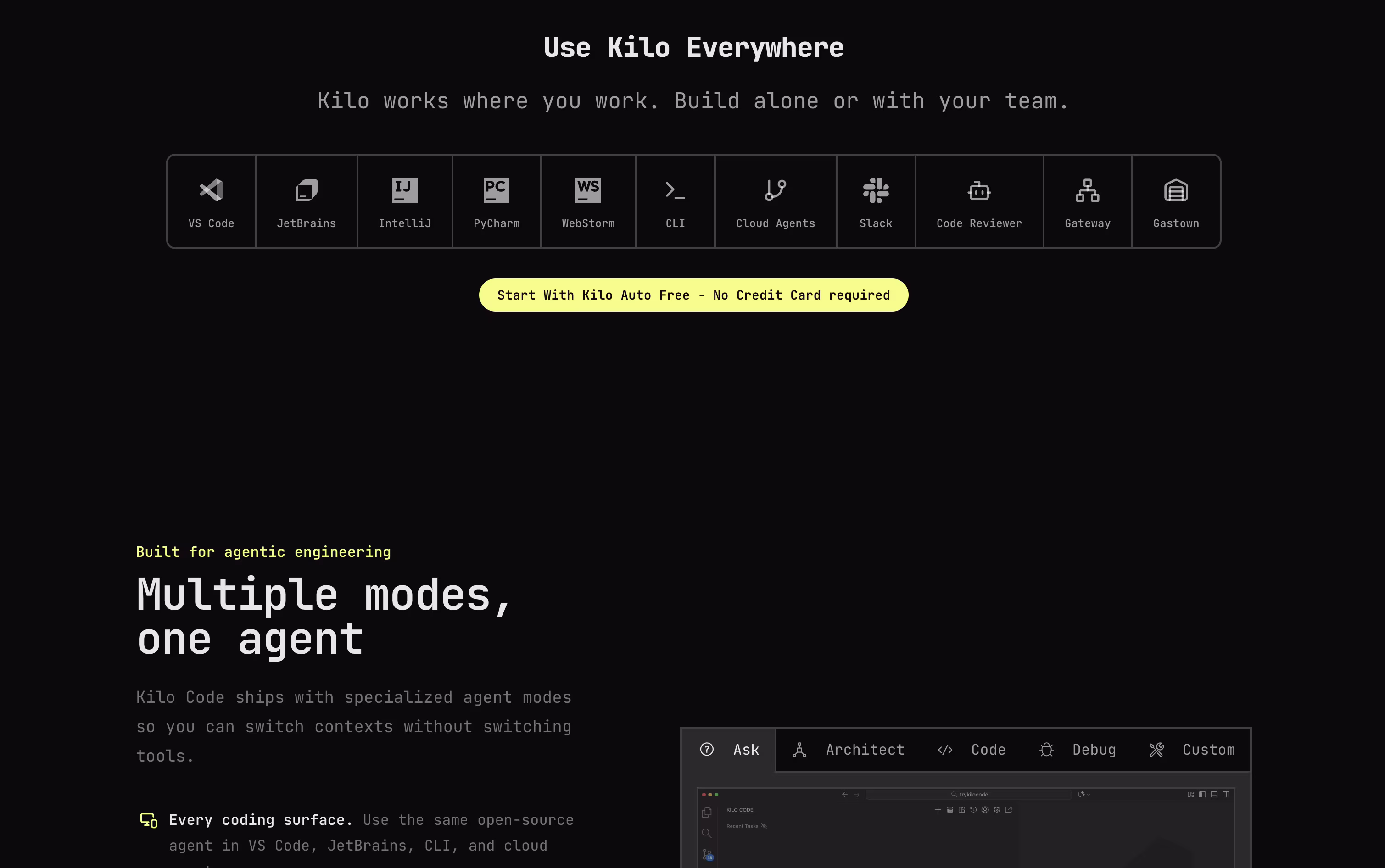Open the marketplace grid icon in Kilo Code panel

[x=962, y=809]
